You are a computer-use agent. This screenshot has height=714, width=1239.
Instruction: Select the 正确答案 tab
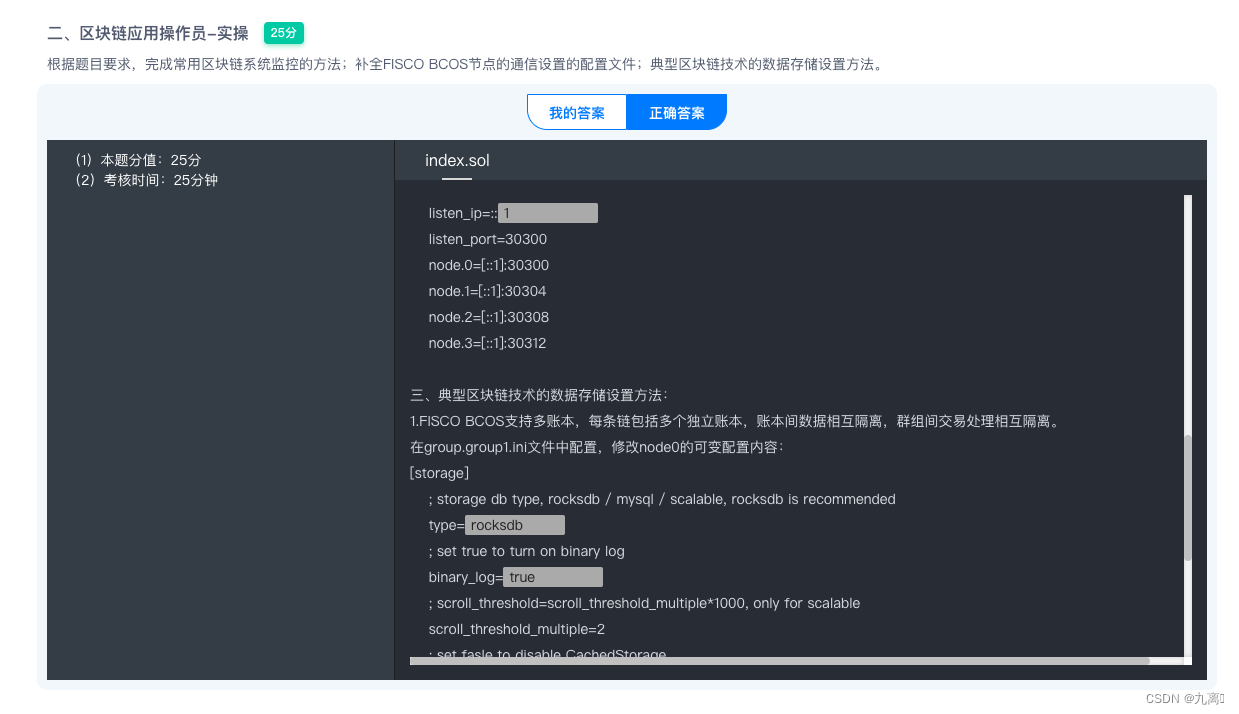(x=677, y=112)
